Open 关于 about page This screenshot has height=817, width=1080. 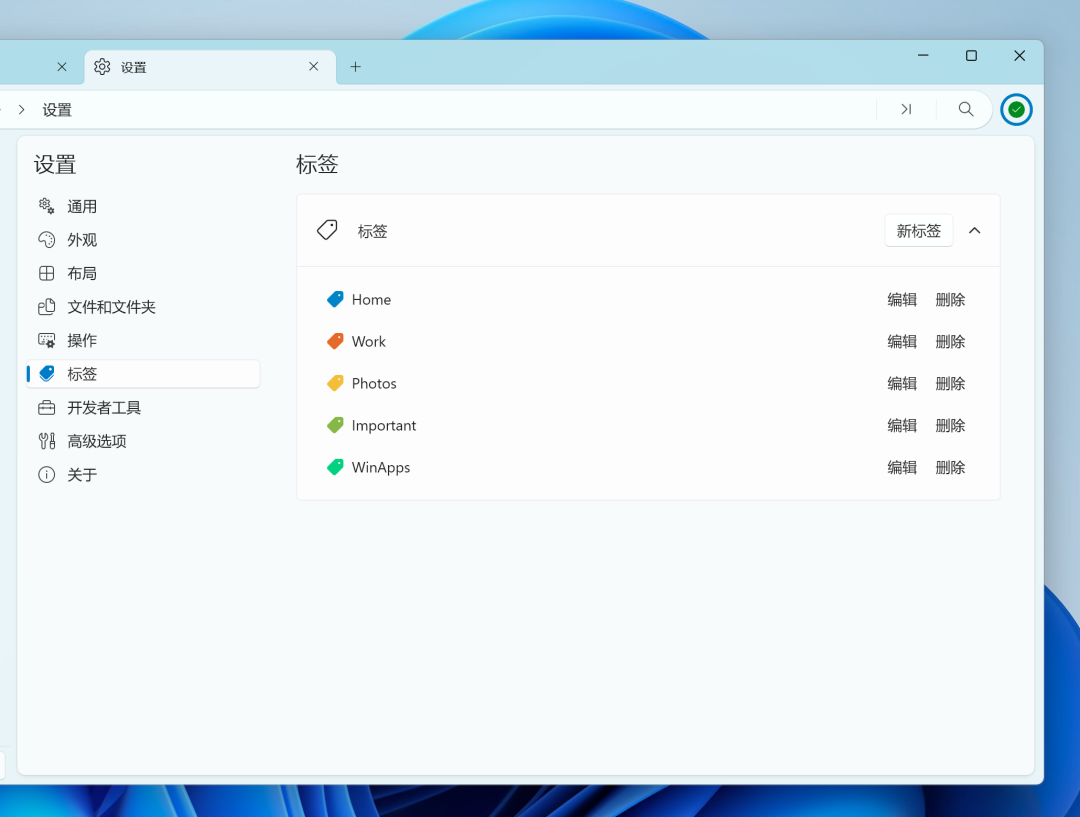pyautogui.click(x=143, y=475)
